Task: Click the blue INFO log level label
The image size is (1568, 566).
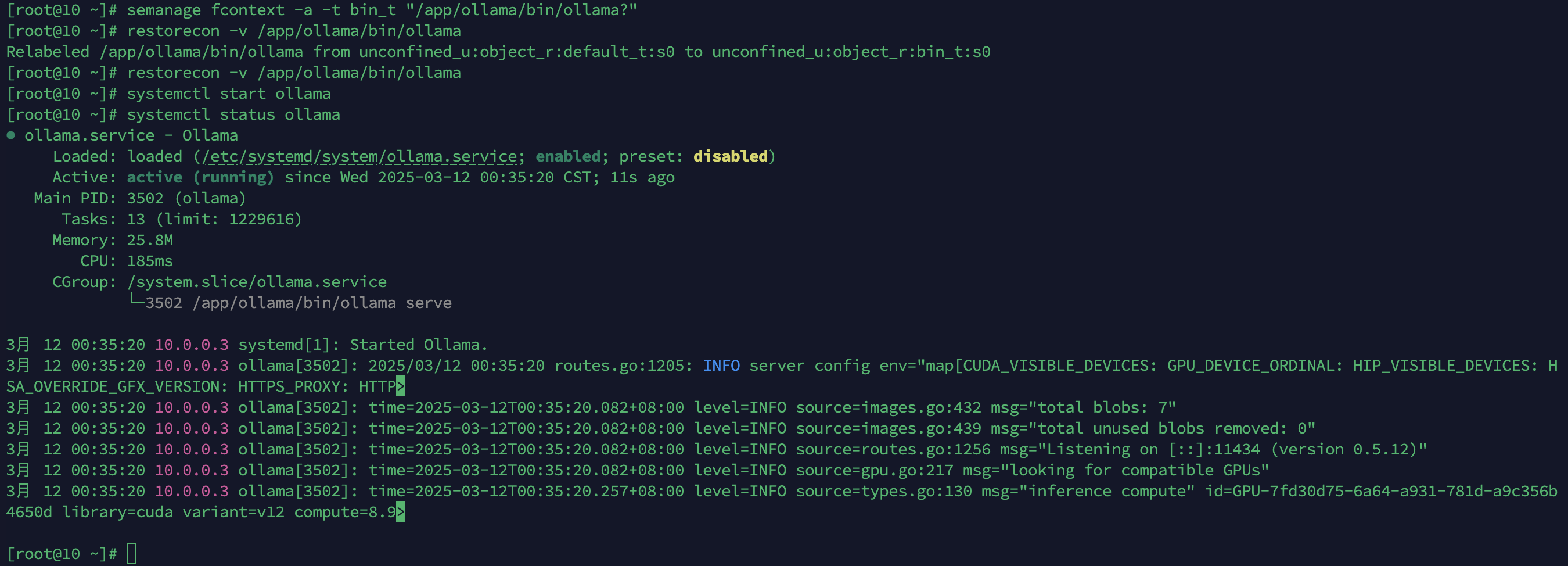Action: pos(721,366)
